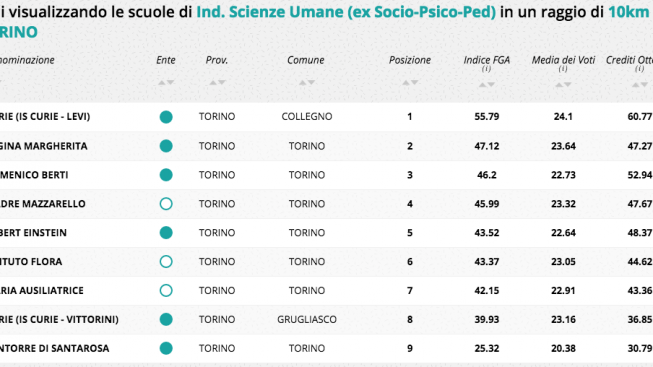Sort by Media dei Voti arrows
The height and width of the screenshot is (367, 653).
[563, 85]
